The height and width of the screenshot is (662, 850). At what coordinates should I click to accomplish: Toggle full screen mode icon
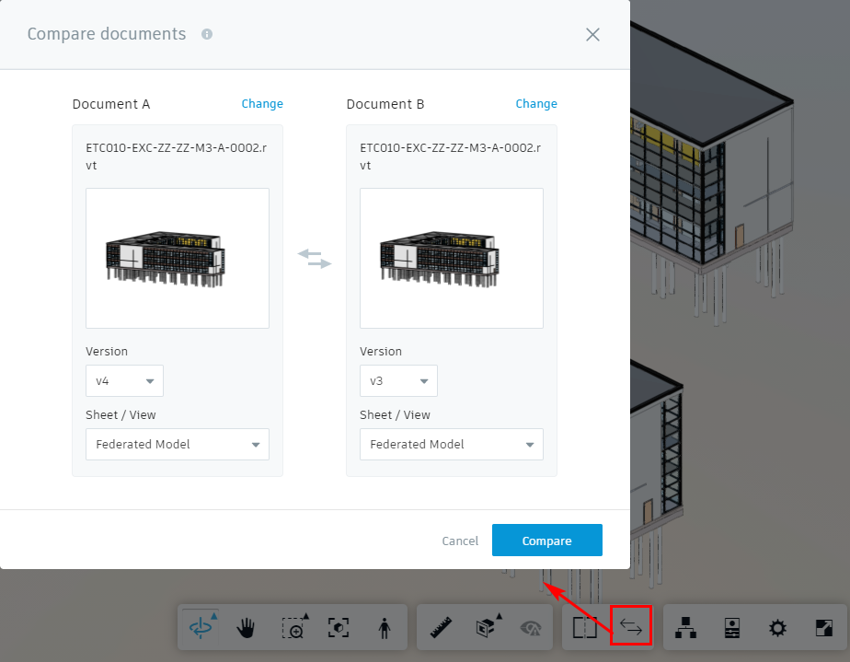coord(824,628)
